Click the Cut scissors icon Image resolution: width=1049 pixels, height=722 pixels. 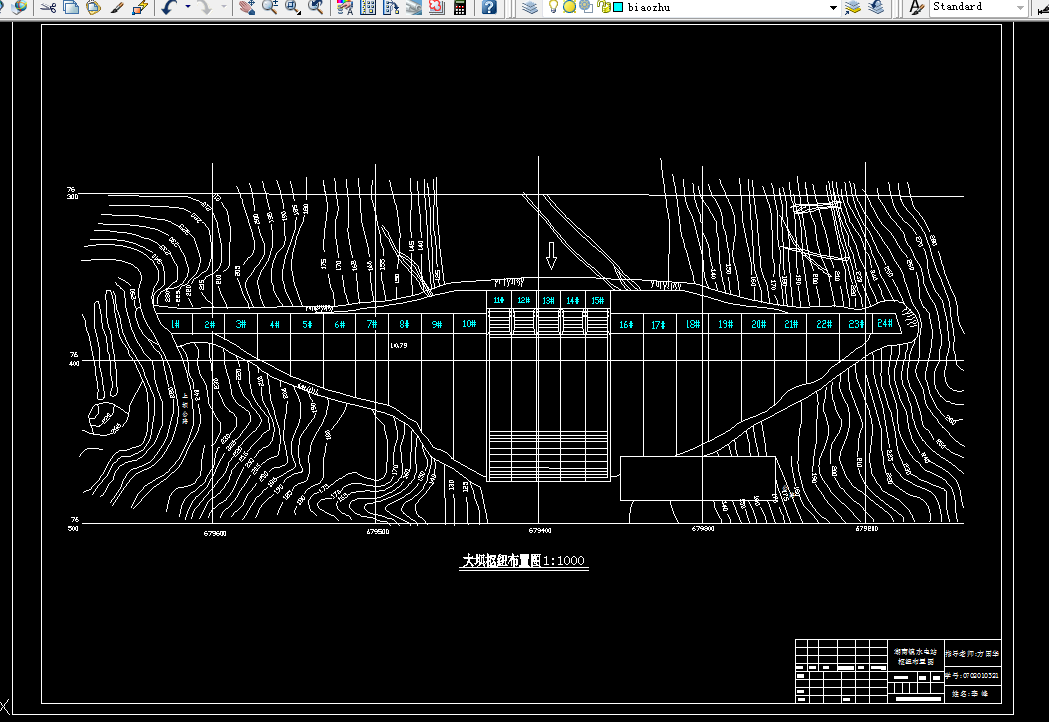click(x=48, y=7)
